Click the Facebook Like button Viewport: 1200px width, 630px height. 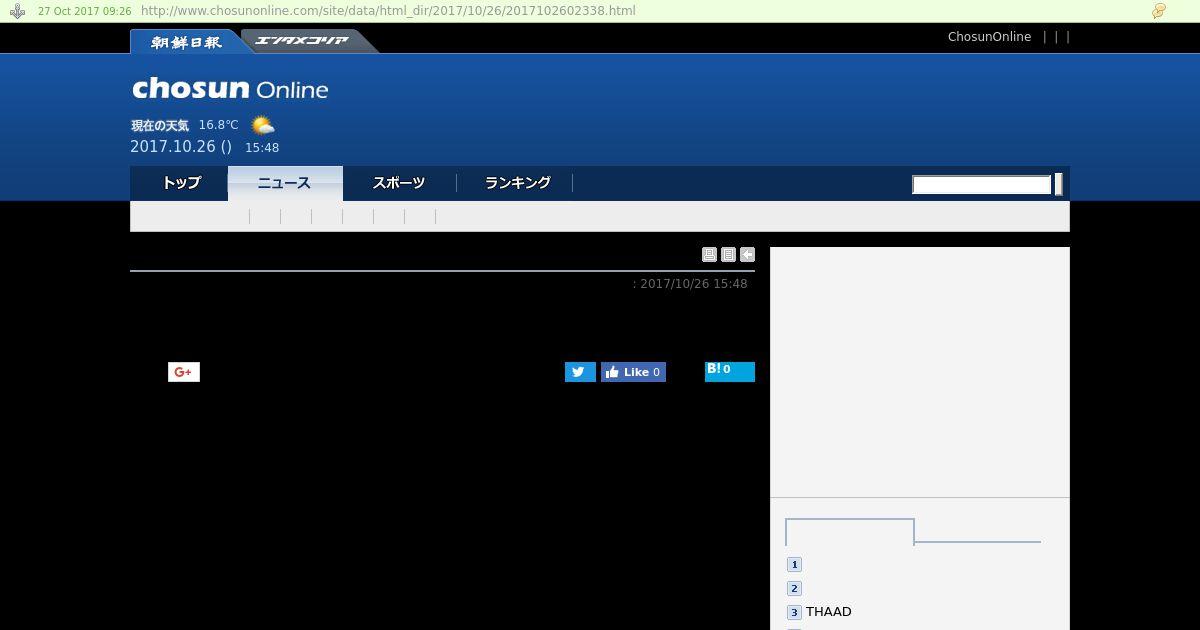tap(633, 372)
